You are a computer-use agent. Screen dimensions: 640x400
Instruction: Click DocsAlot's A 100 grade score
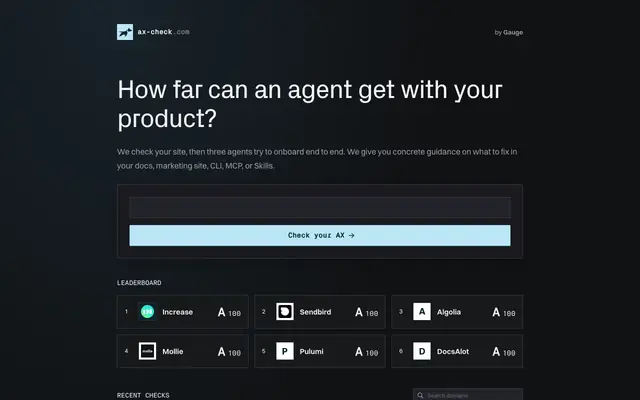click(504, 351)
